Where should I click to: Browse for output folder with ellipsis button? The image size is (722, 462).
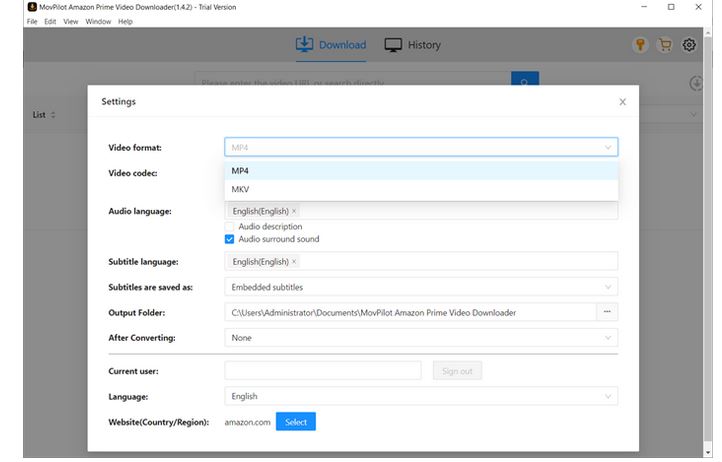(607, 312)
